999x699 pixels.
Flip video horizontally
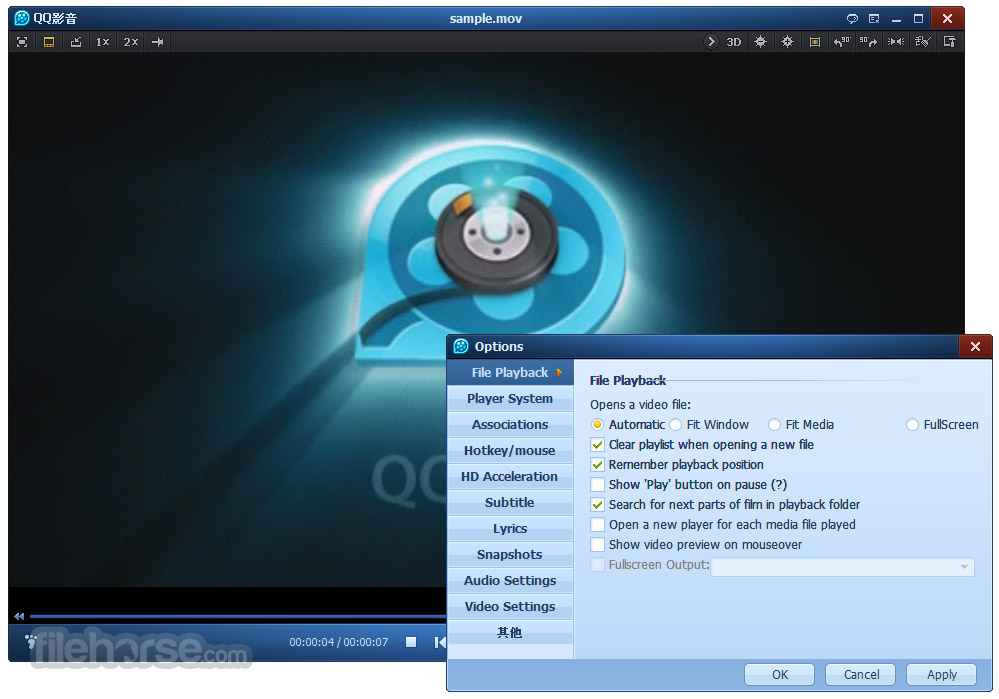coord(896,42)
